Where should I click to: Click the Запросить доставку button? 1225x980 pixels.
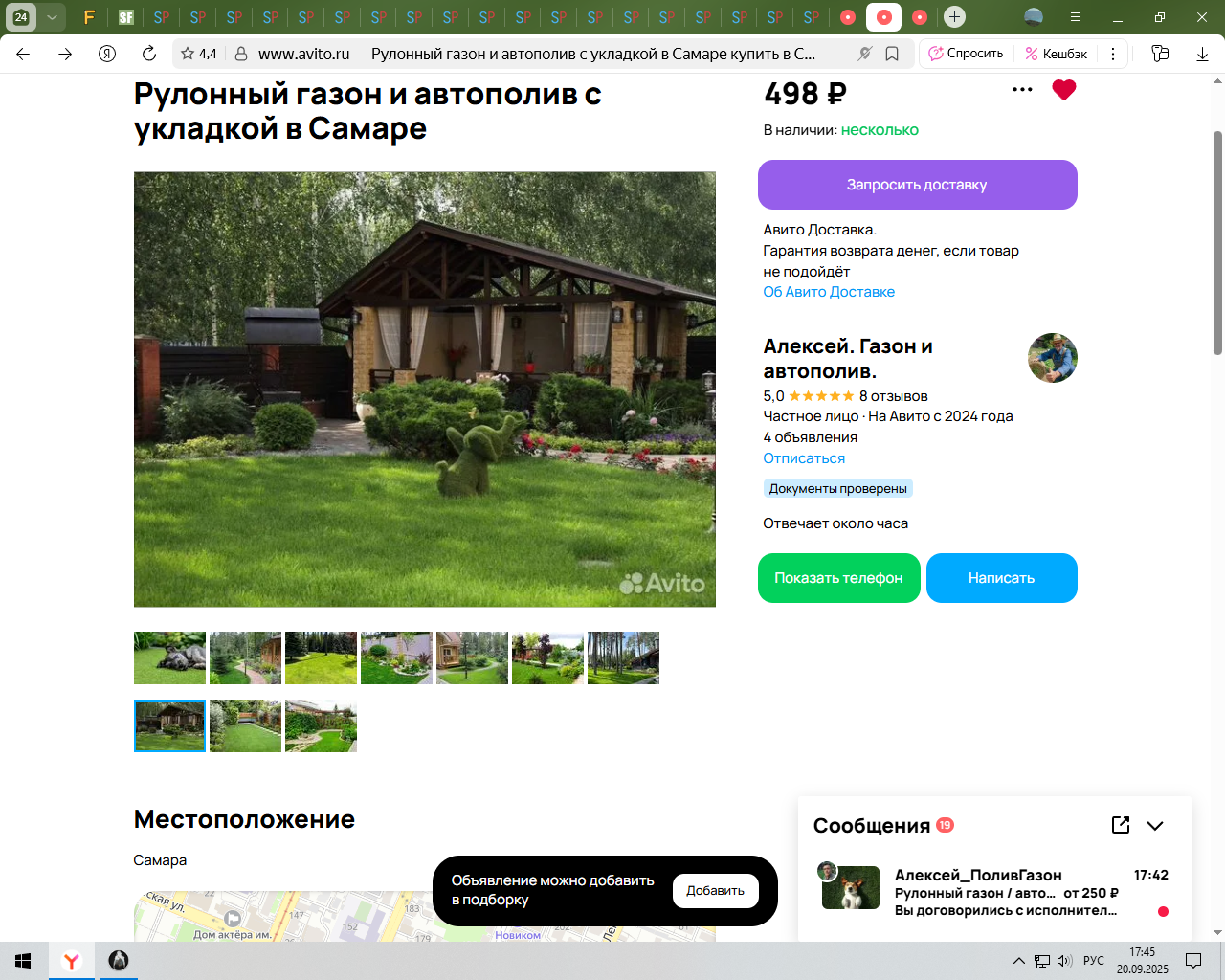(x=918, y=185)
